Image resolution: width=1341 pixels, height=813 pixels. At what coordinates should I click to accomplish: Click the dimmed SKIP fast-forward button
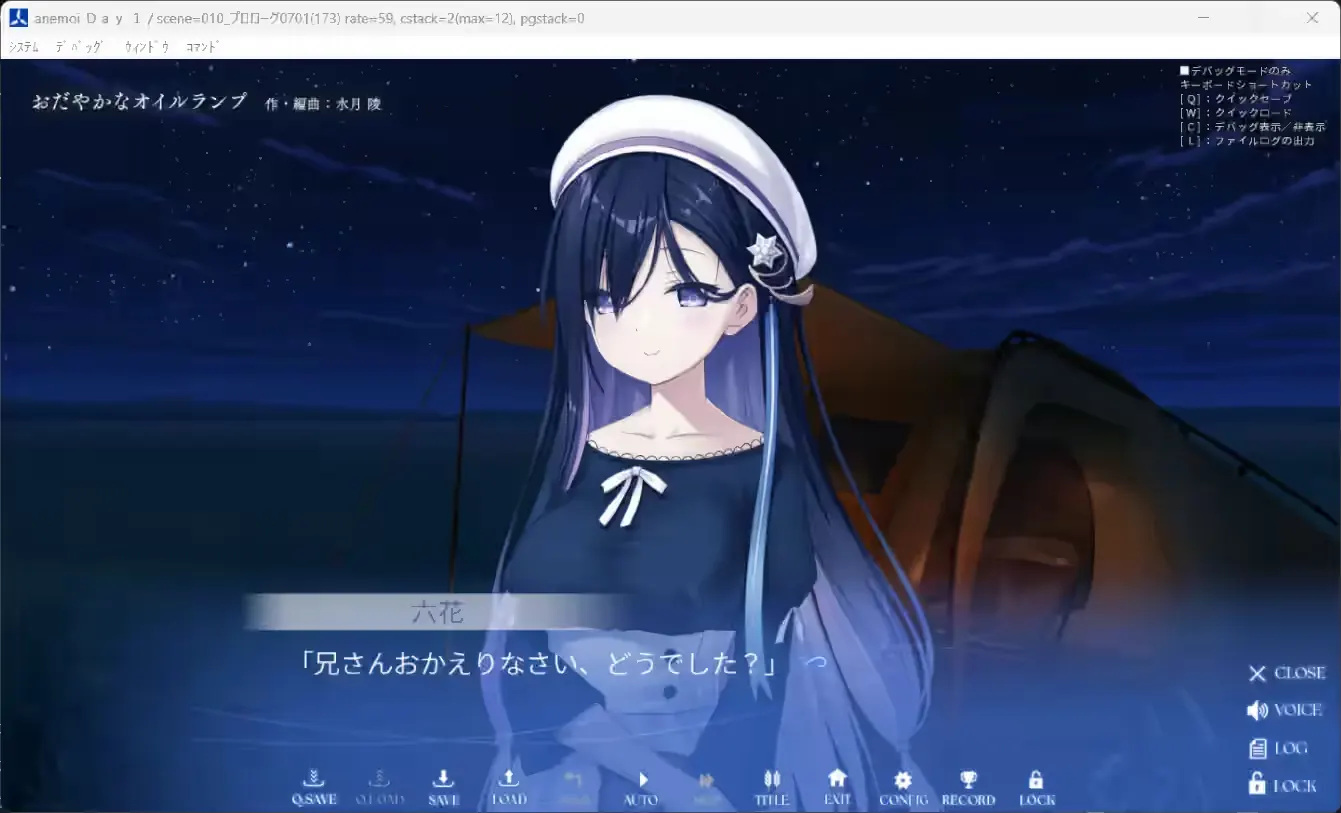(706, 787)
